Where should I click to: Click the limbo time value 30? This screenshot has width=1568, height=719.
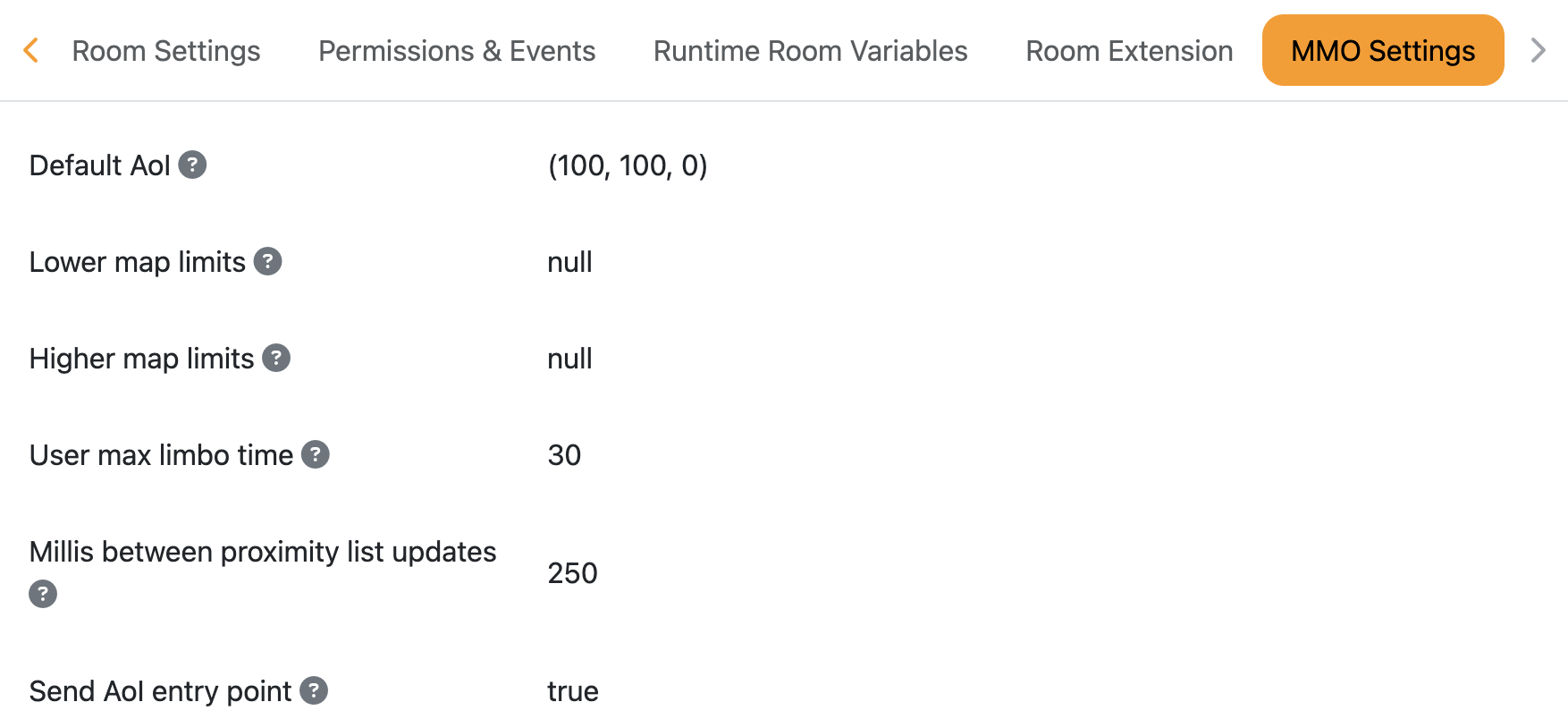(x=564, y=455)
